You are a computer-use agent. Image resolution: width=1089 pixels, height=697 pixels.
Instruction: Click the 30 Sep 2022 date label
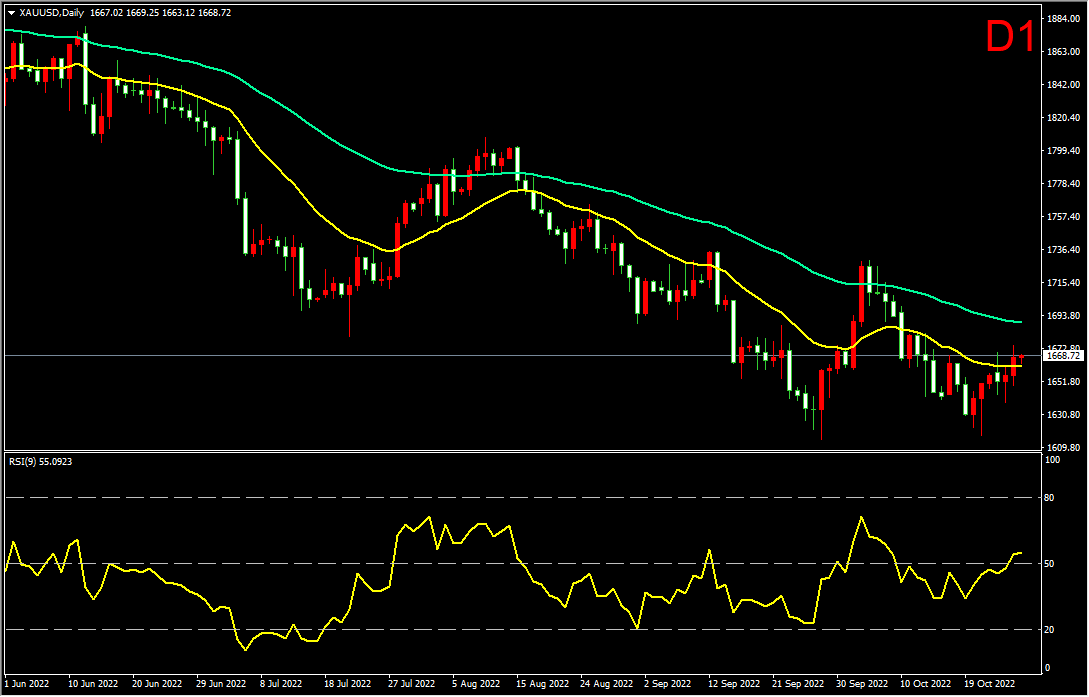(x=861, y=685)
